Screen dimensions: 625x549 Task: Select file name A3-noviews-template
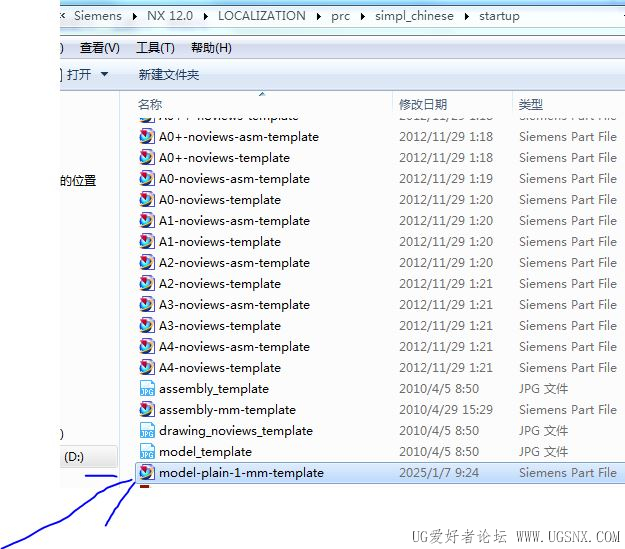click(x=220, y=326)
